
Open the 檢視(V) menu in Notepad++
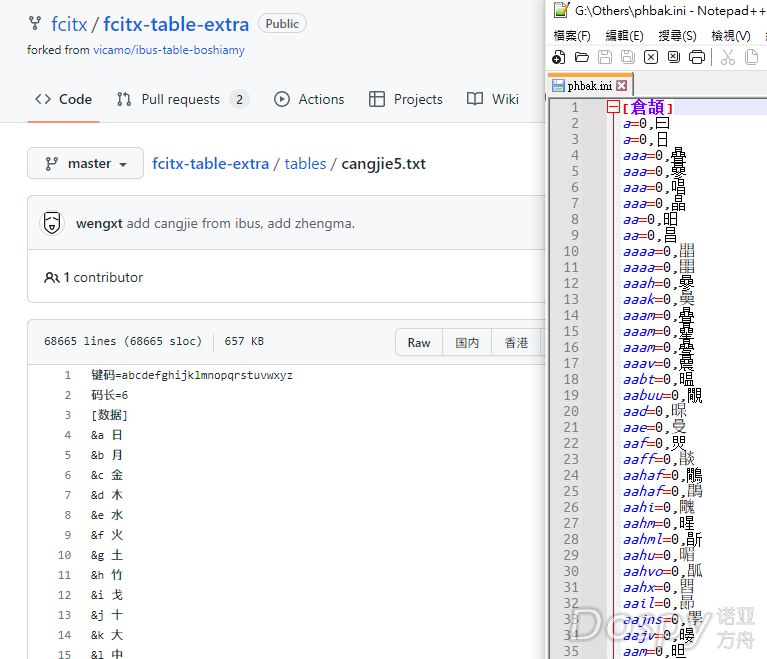(730, 36)
